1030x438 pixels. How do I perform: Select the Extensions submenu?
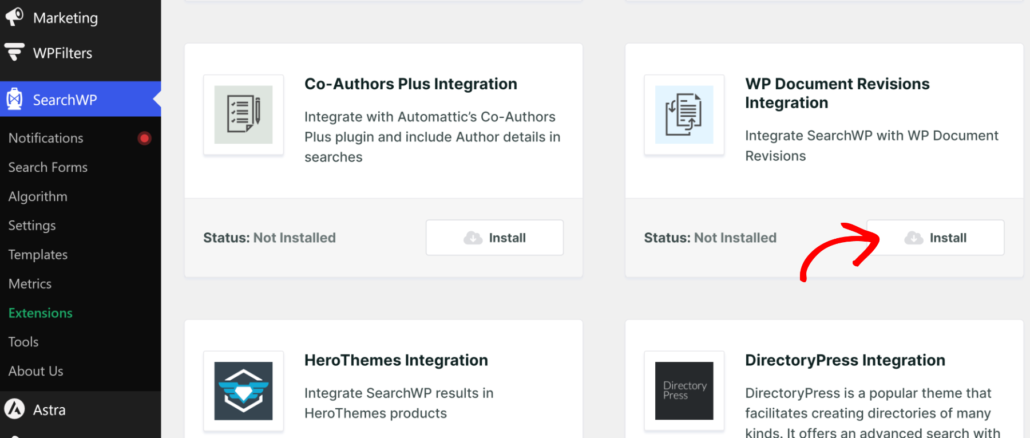[x=40, y=313]
